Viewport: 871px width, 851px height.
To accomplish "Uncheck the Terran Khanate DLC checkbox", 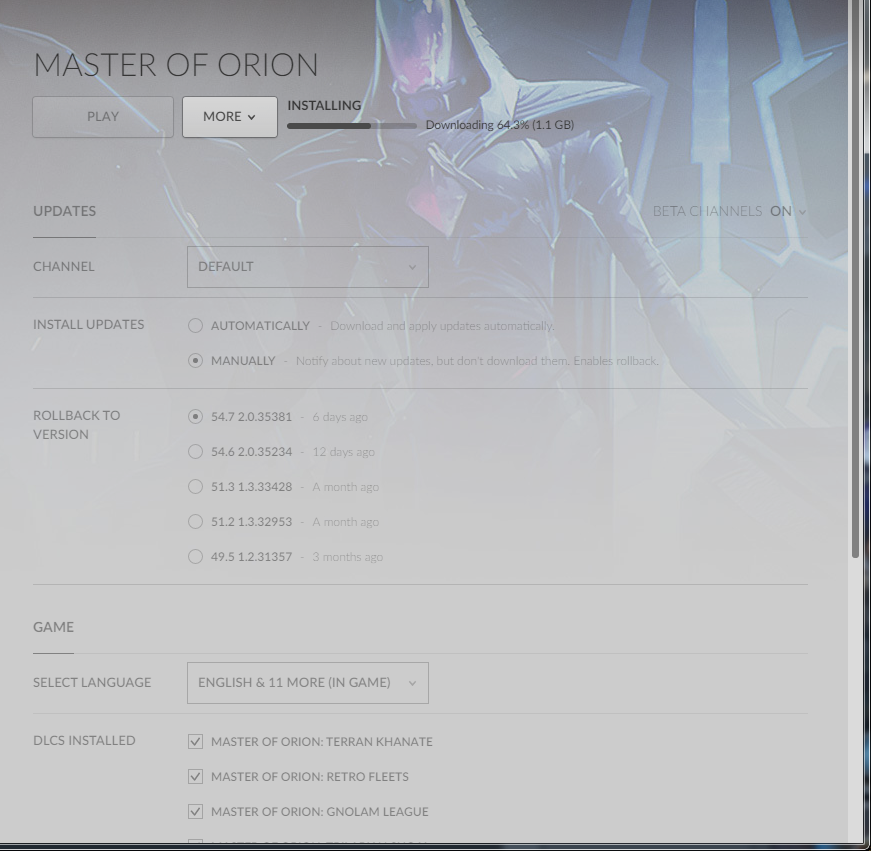I will (195, 742).
